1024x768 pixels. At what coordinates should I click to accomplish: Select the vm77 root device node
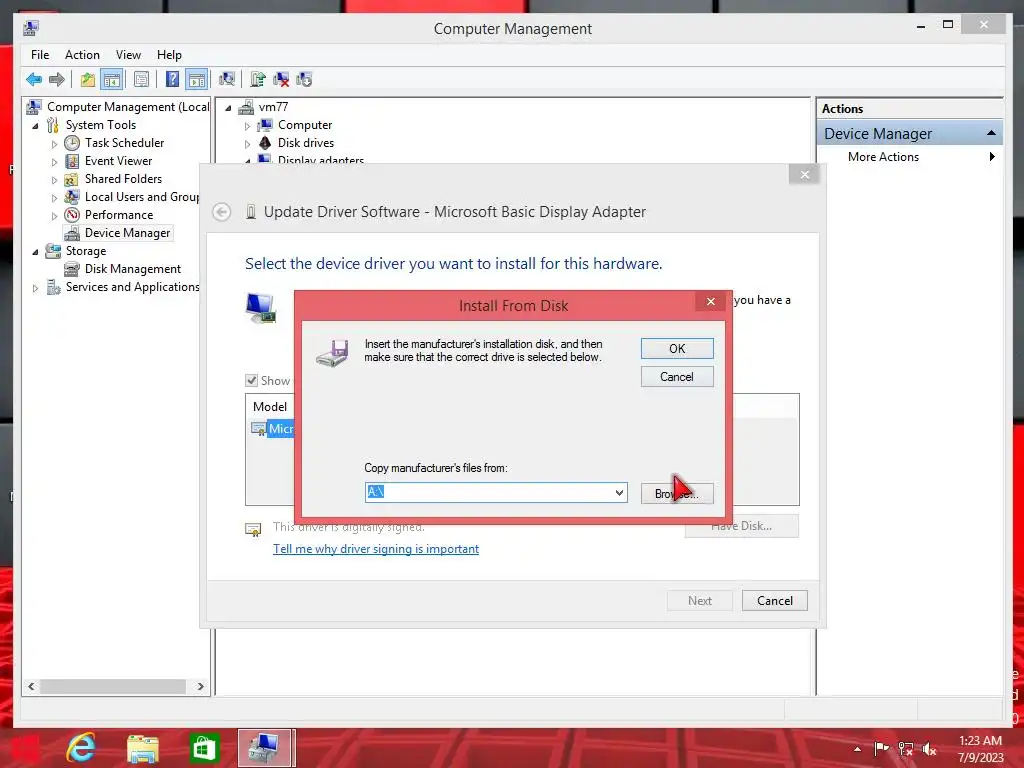pos(273,107)
